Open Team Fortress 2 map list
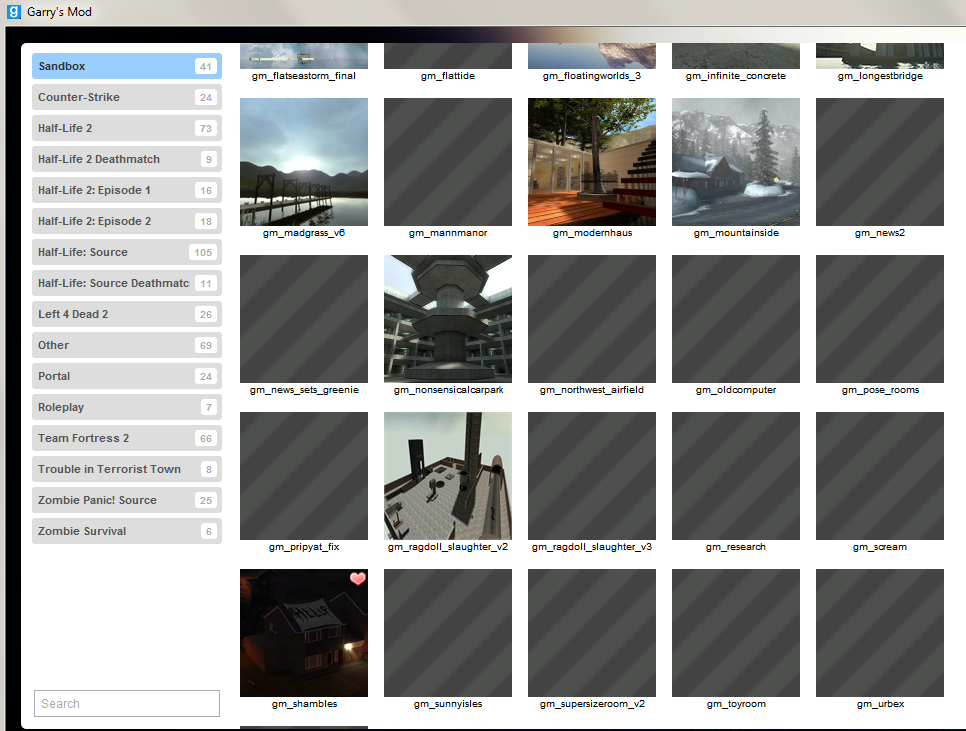 pyautogui.click(x=127, y=438)
